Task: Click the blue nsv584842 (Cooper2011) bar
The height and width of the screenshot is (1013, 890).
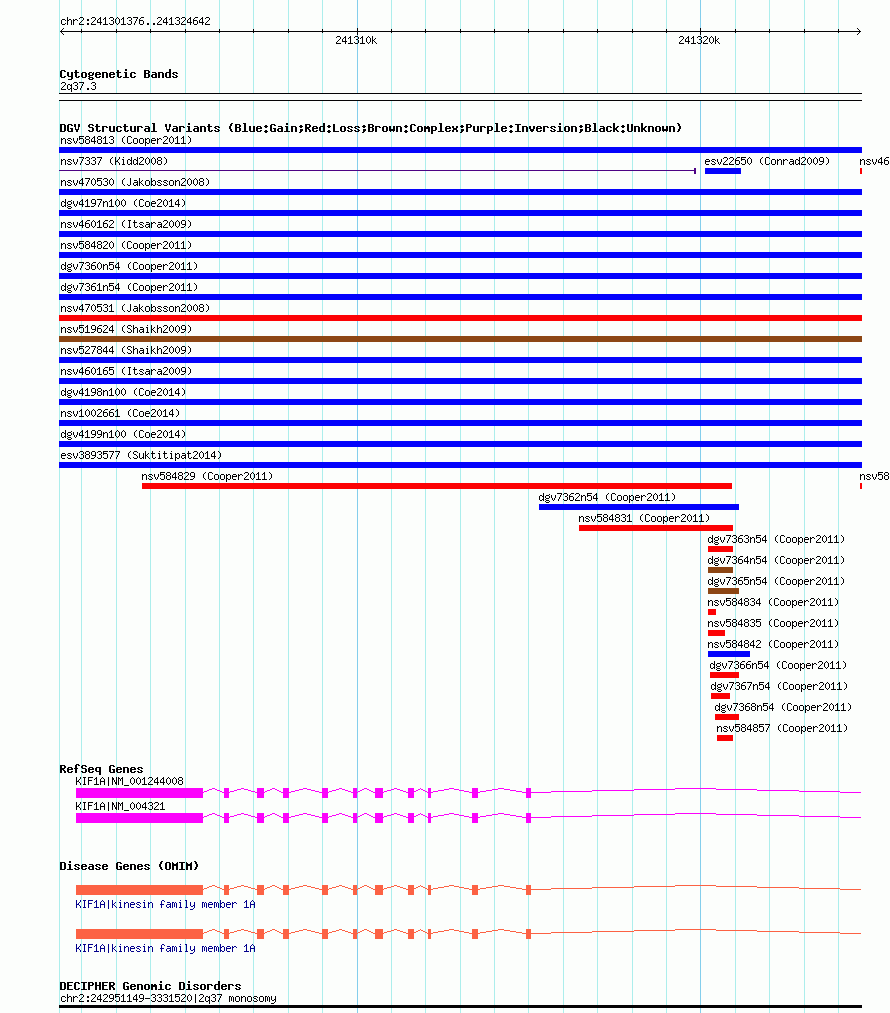Action: click(729, 654)
